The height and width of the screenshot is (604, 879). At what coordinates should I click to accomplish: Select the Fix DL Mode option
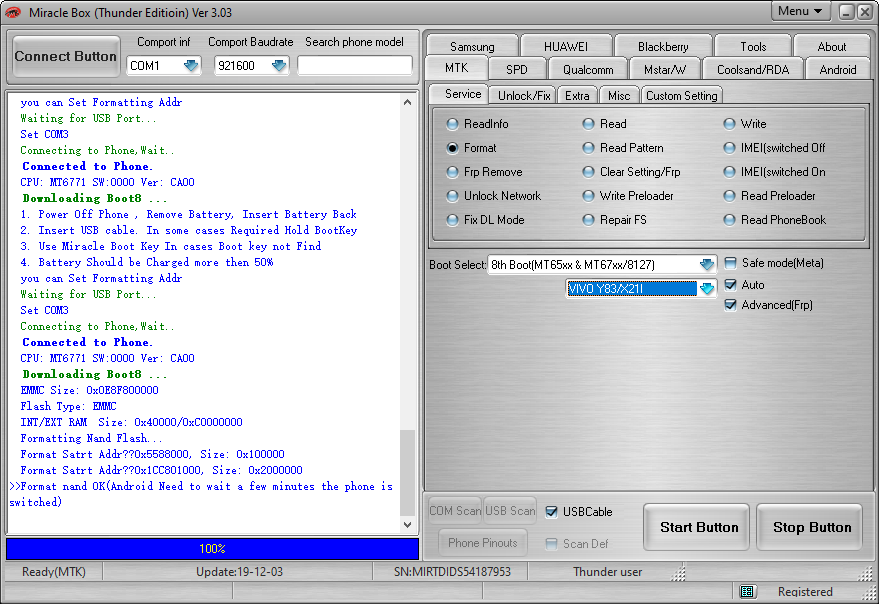(485, 220)
